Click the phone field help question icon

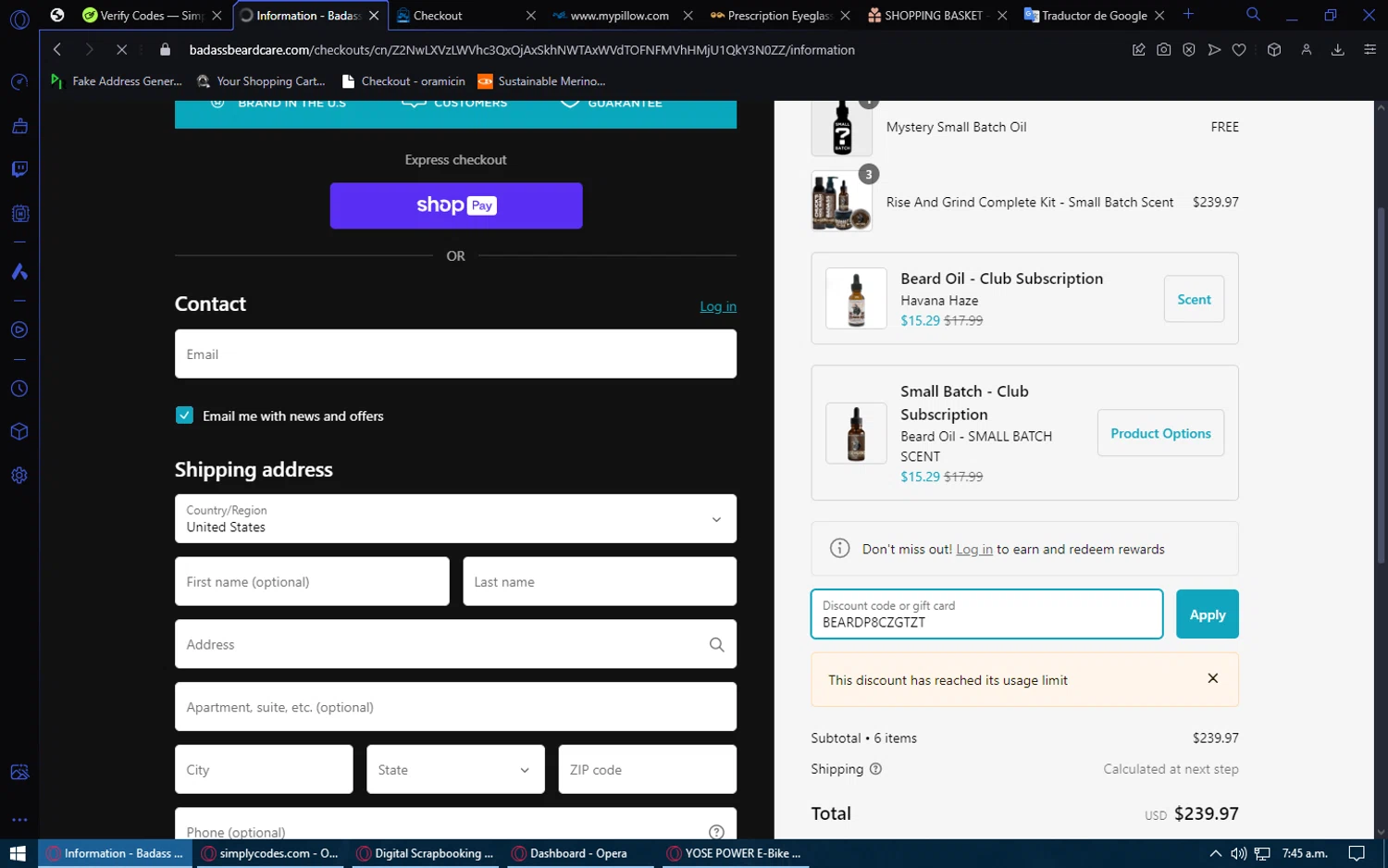click(x=716, y=832)
